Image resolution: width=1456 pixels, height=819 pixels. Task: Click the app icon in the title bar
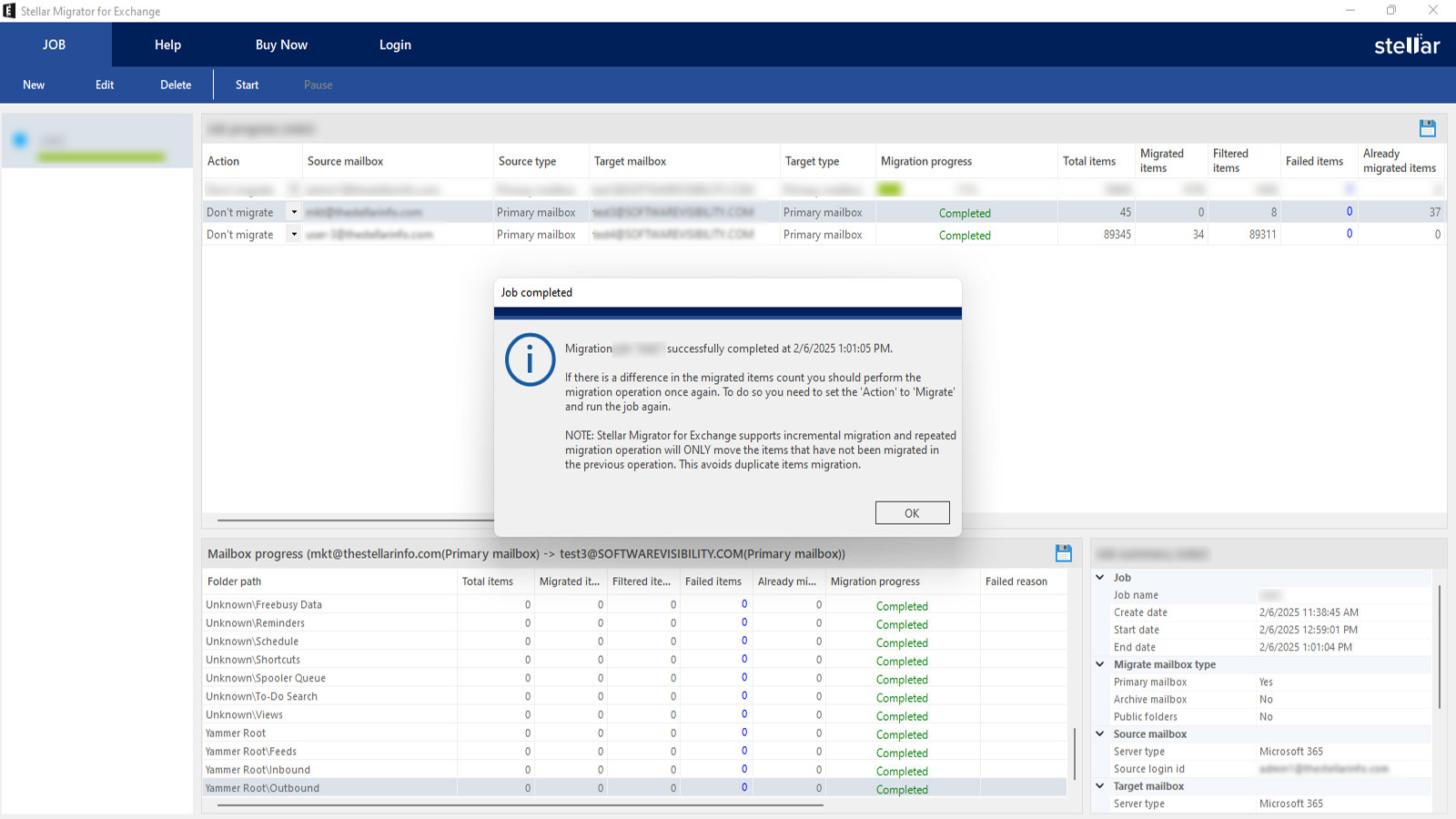tap(9, 11)
